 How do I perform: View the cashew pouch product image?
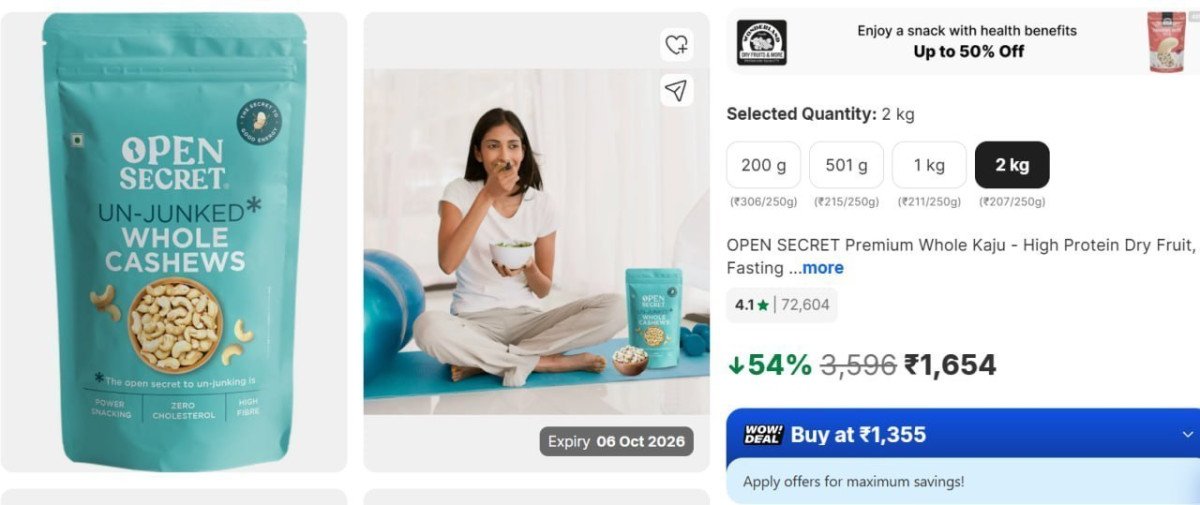(174, 242)
